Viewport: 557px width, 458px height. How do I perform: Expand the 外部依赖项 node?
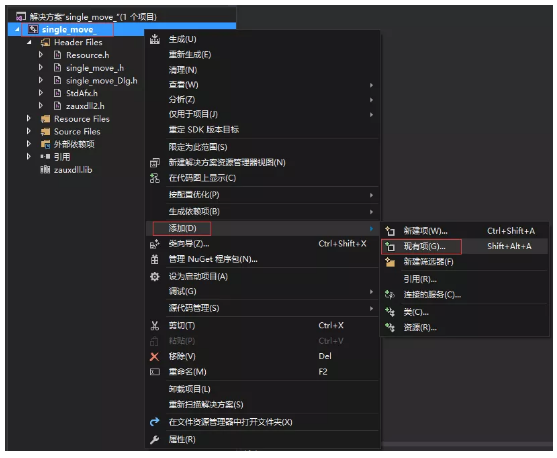[x=28, y=144]
